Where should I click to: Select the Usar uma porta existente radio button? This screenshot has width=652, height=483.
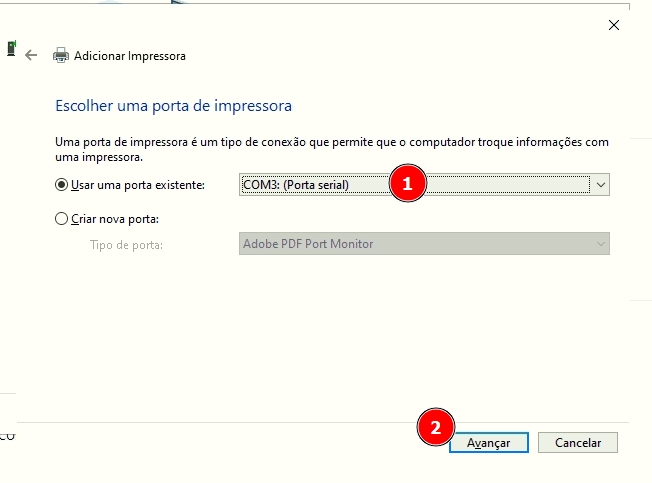(x=62, y=185)
